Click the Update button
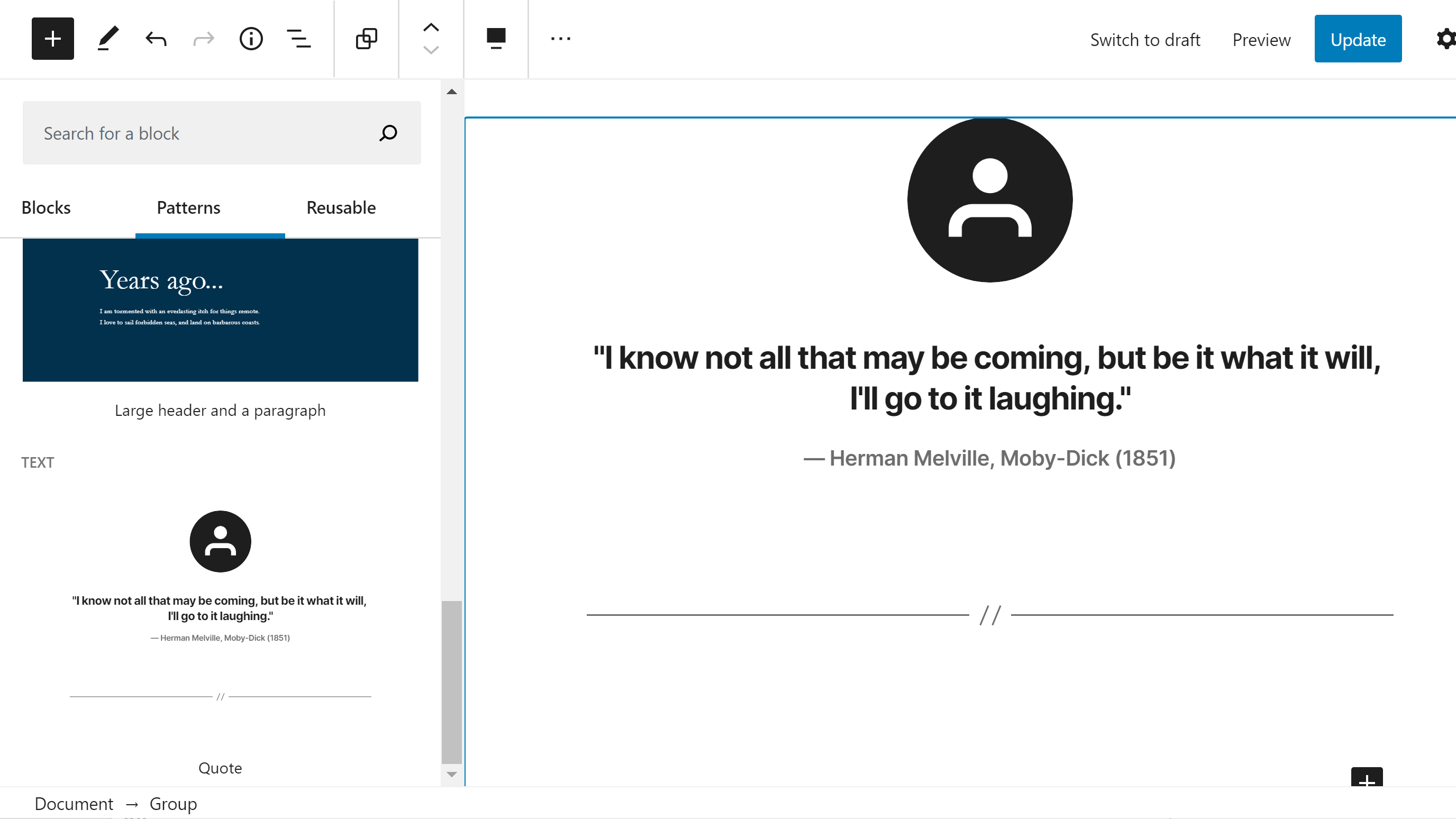The height and width of the screenshot is (819, 1456). coord(1358,39)
